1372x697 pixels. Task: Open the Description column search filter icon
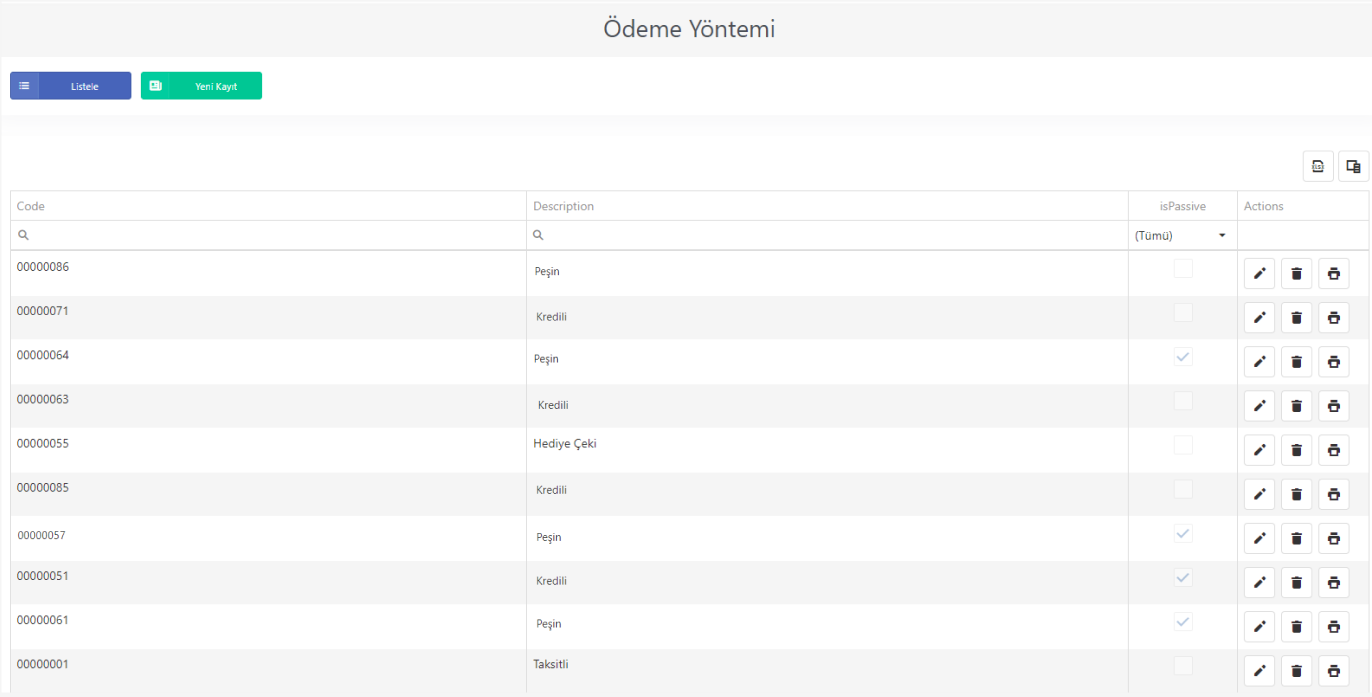pyautogui.click(x=538, y=235)
